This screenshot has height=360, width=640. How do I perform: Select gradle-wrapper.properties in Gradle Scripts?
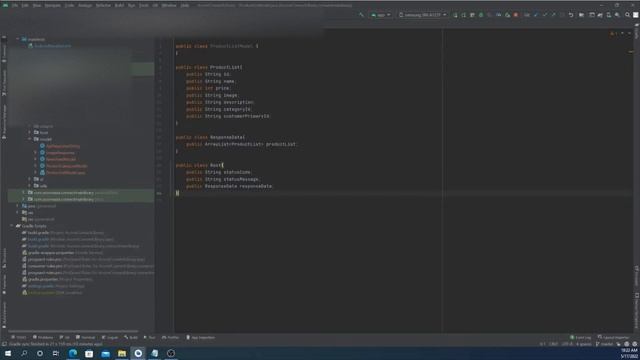[62, 253]
